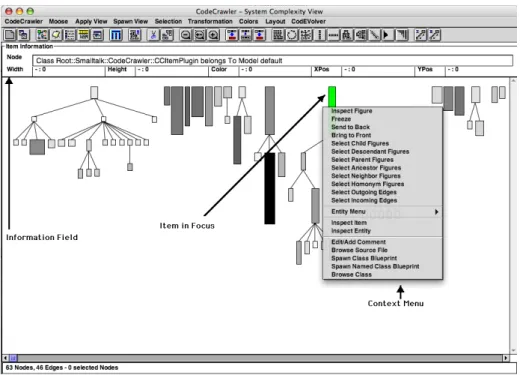Choose Select Neighbor Figures
This screenshot has height=375, width=520.
383,176
